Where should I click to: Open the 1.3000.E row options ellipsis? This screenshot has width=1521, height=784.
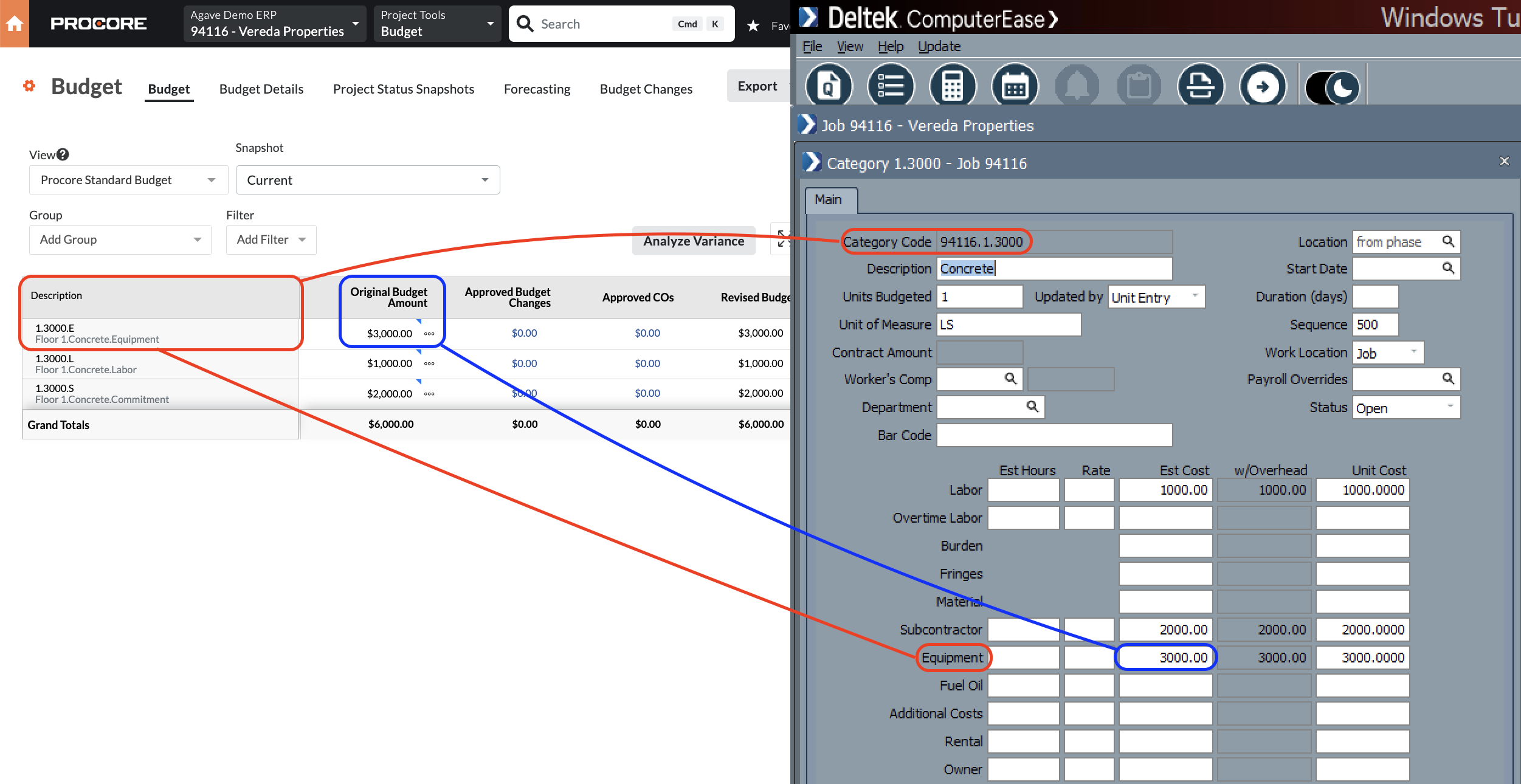point(429,334)
